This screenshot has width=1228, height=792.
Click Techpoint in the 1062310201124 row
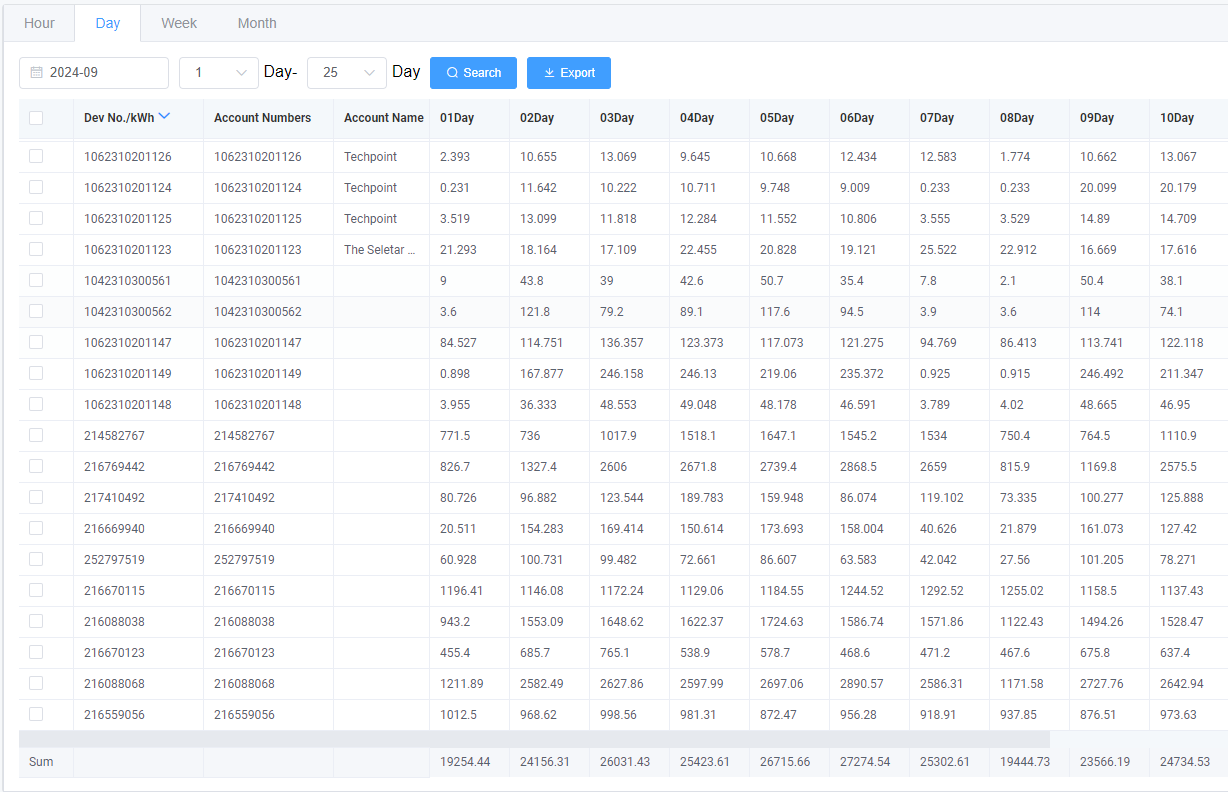tap(370, 187)
